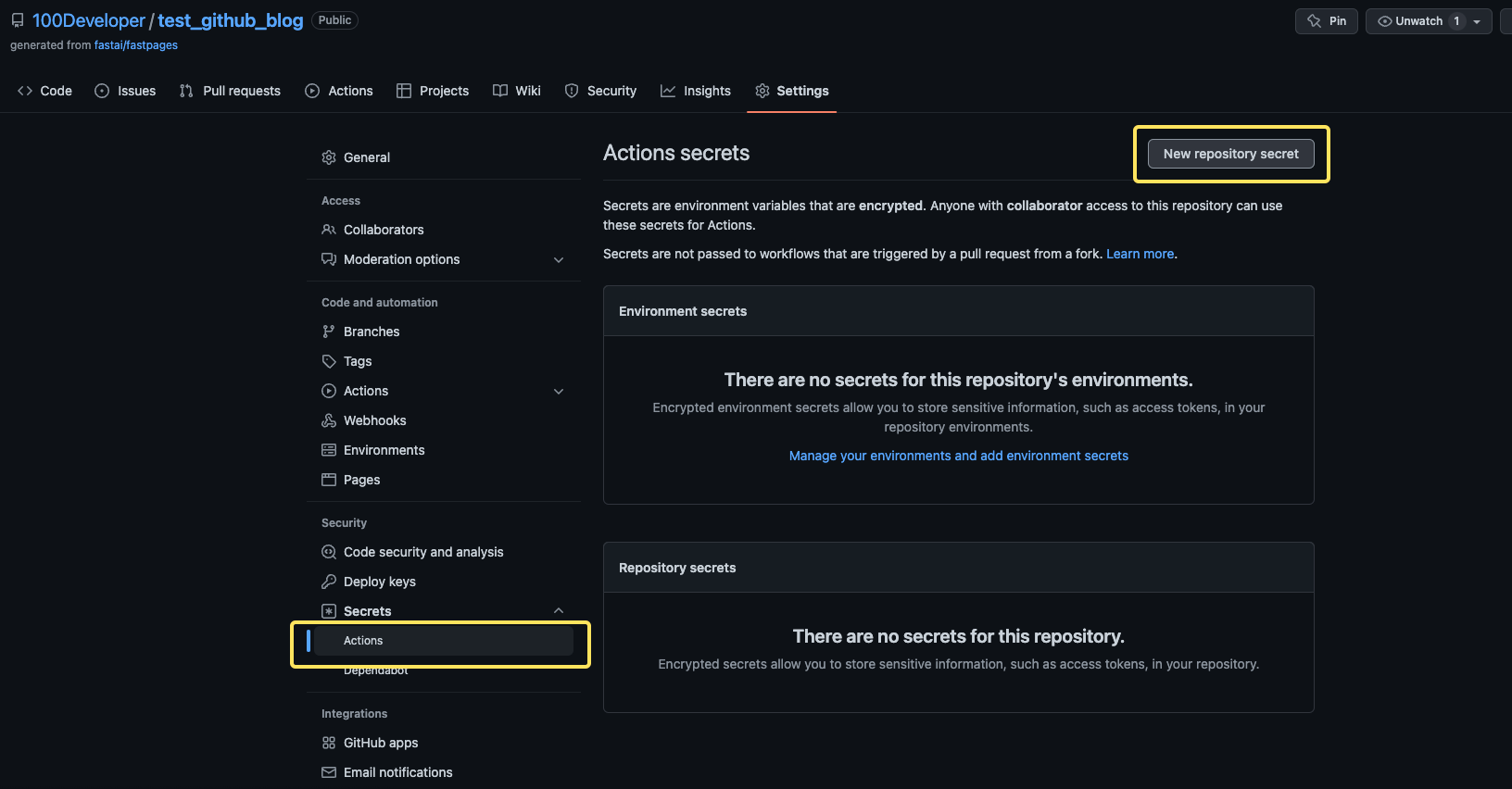The height and width of the screenshot is (789, 1512).
Task: Open Deploy keys settings
Action: click(444, 582)
